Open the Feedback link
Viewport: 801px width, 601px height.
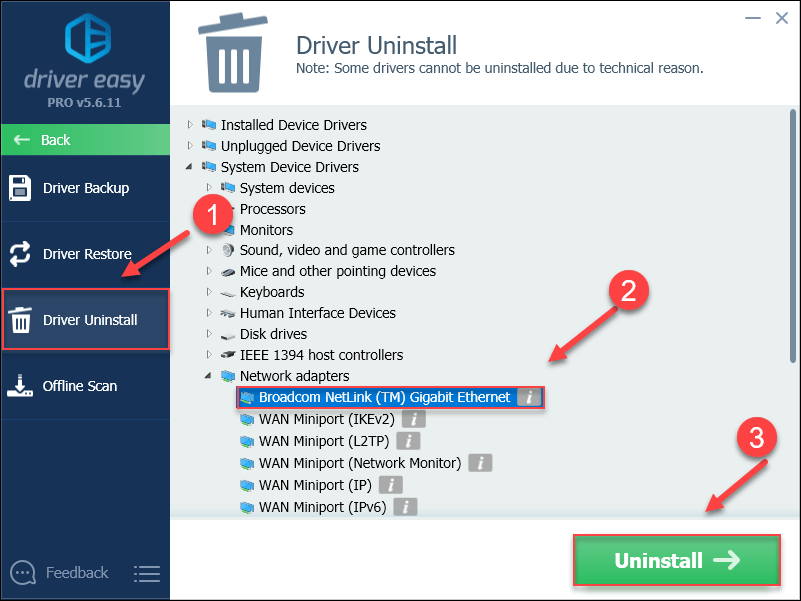pos(77,573)
